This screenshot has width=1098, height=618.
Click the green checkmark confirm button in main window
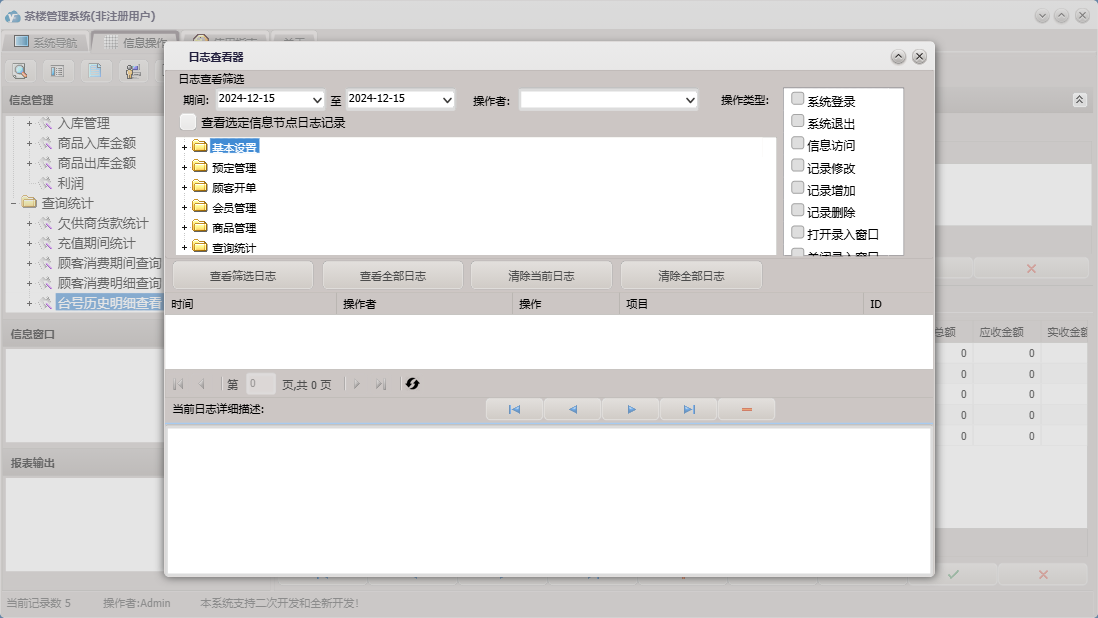click(x=953, y=574)
